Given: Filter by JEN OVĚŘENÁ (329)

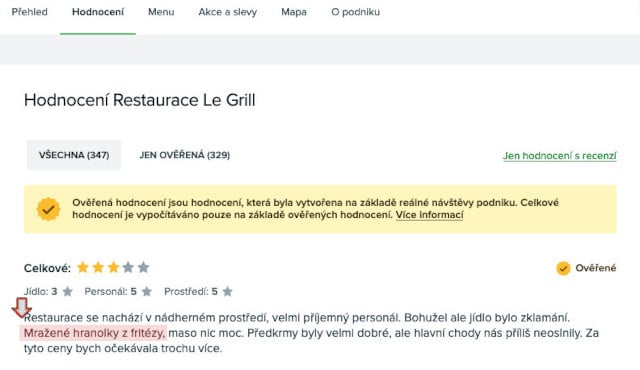Looking at the screenshot, I should pyautogui.click(x=184, y=155).
